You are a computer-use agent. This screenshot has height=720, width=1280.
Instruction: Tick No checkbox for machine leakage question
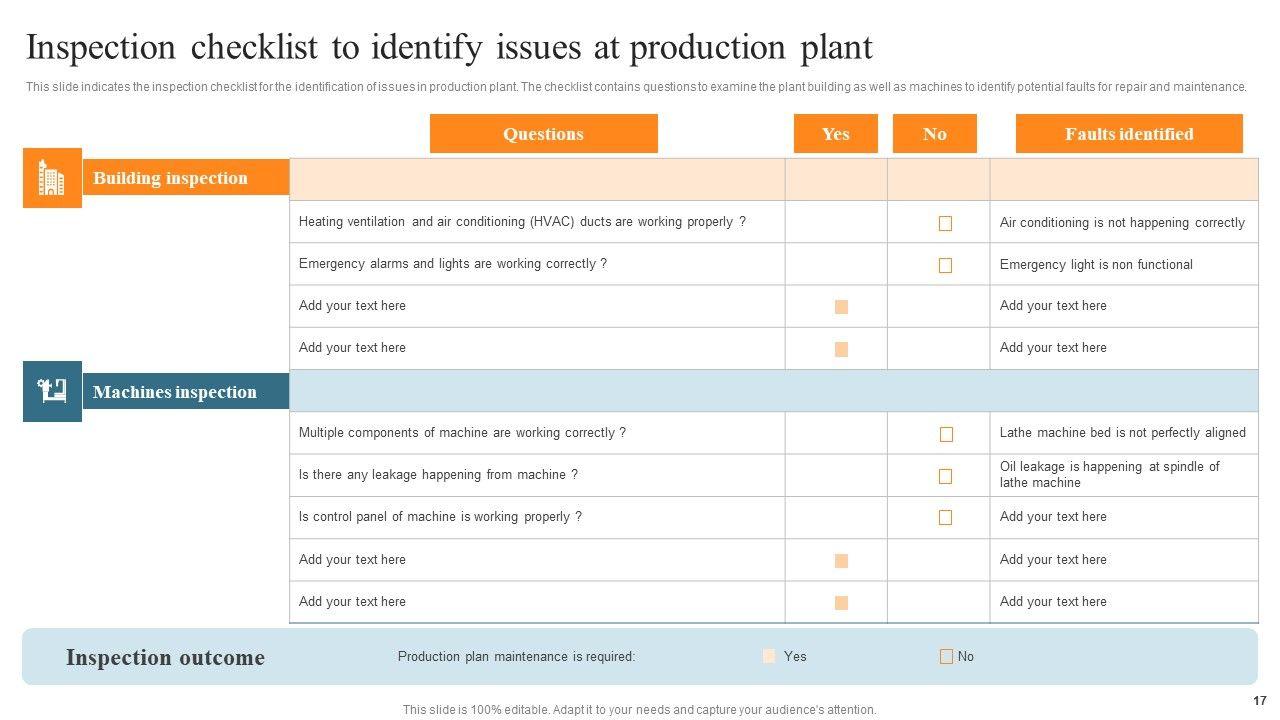[945, 477]
